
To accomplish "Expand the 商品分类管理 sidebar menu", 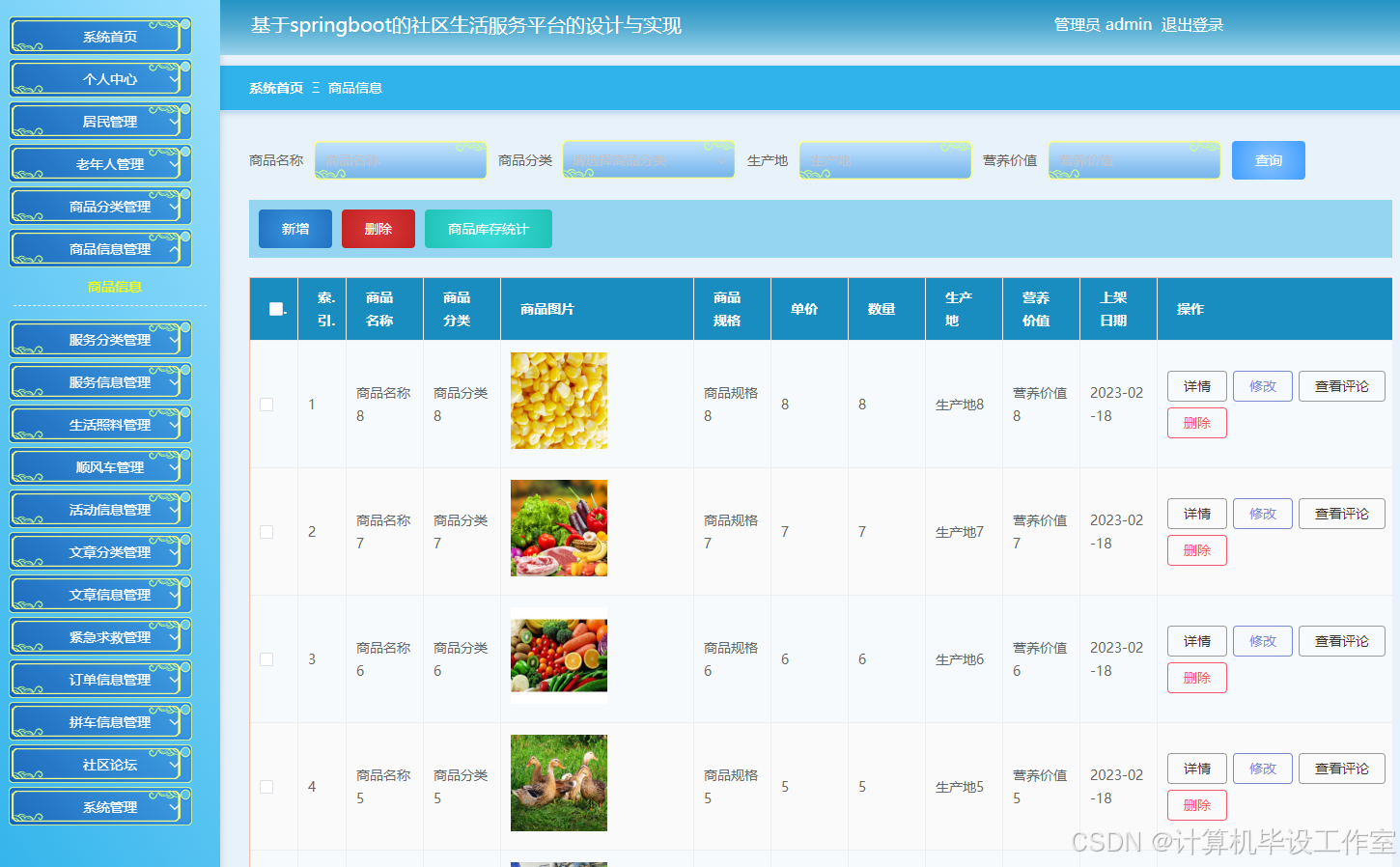I will tap(100, 206).
